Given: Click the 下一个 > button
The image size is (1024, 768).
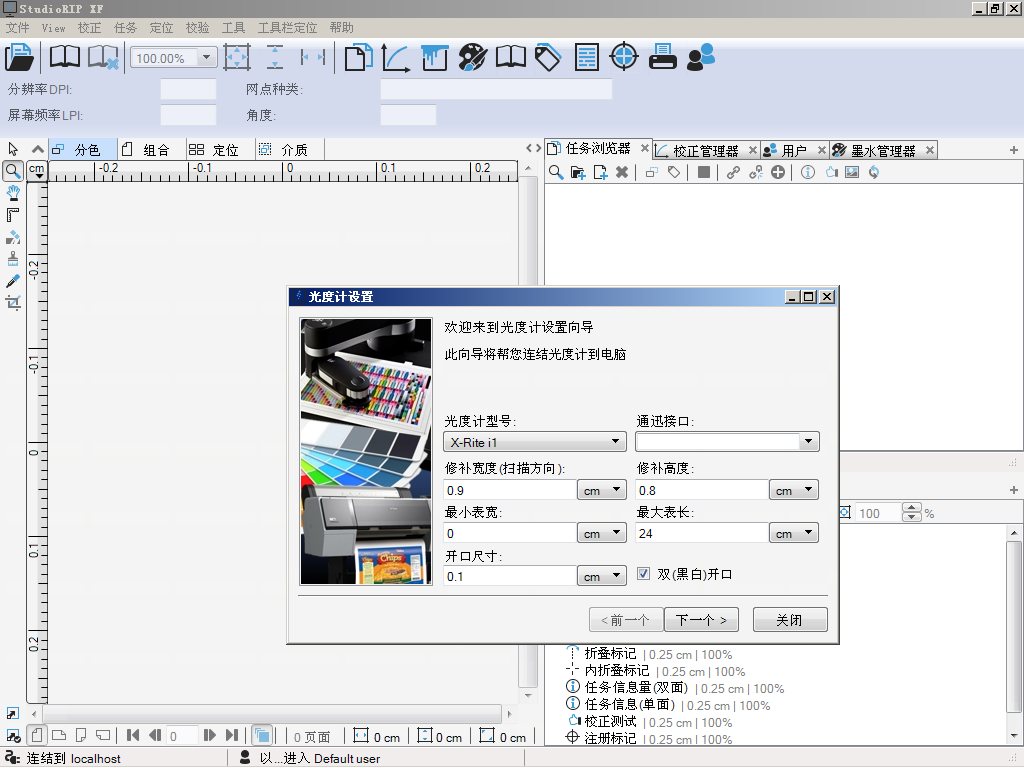Looking at the screenshot, I should pyautogui.click(x=701, y=620).
